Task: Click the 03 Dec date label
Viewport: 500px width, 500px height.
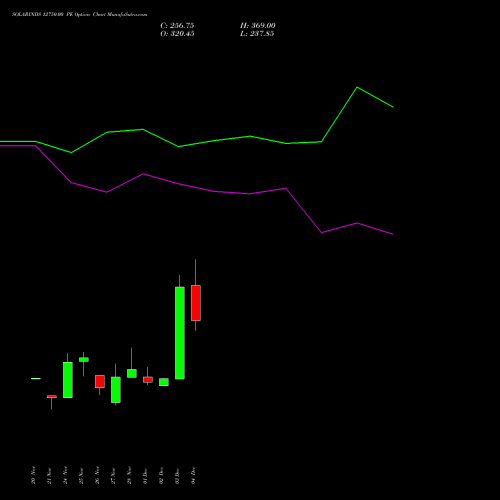Action: [x=177, y=475]
